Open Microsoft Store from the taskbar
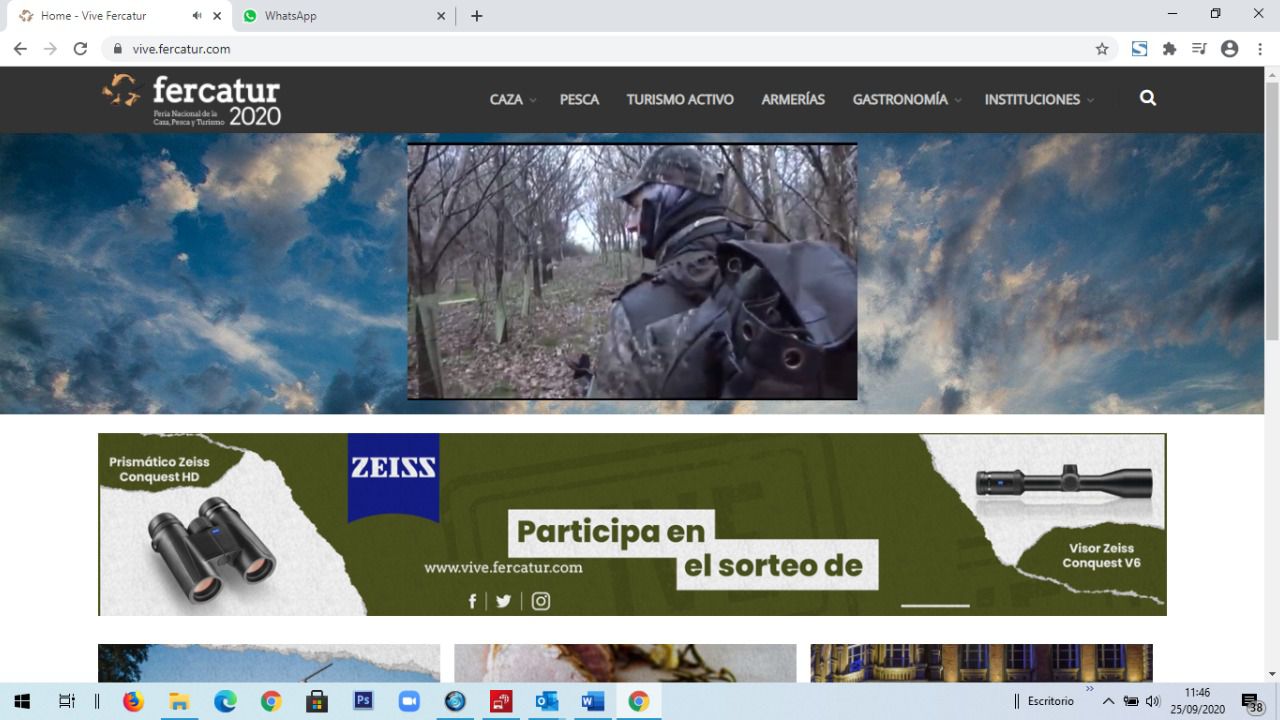 coord(317,701)
